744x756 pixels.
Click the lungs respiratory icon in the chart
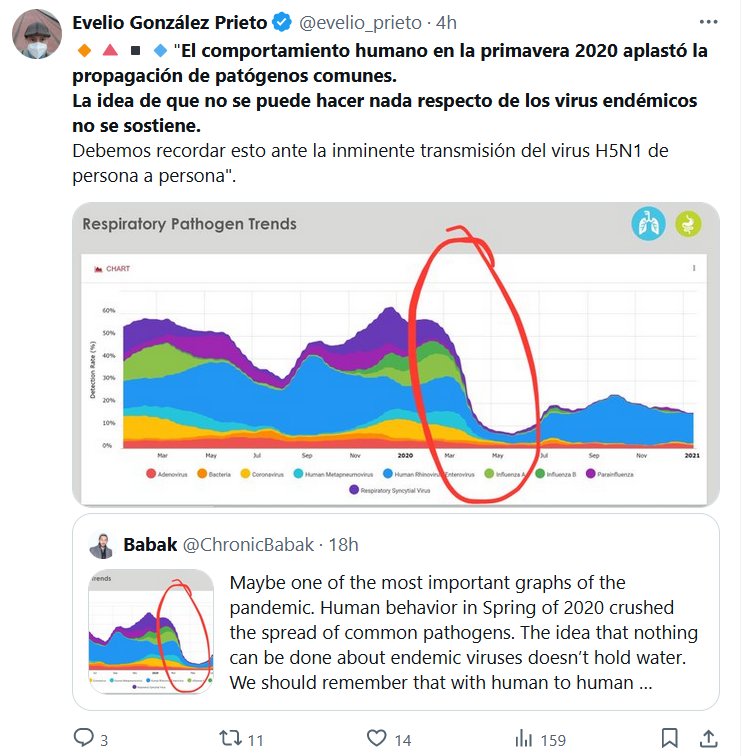(648, 224)
